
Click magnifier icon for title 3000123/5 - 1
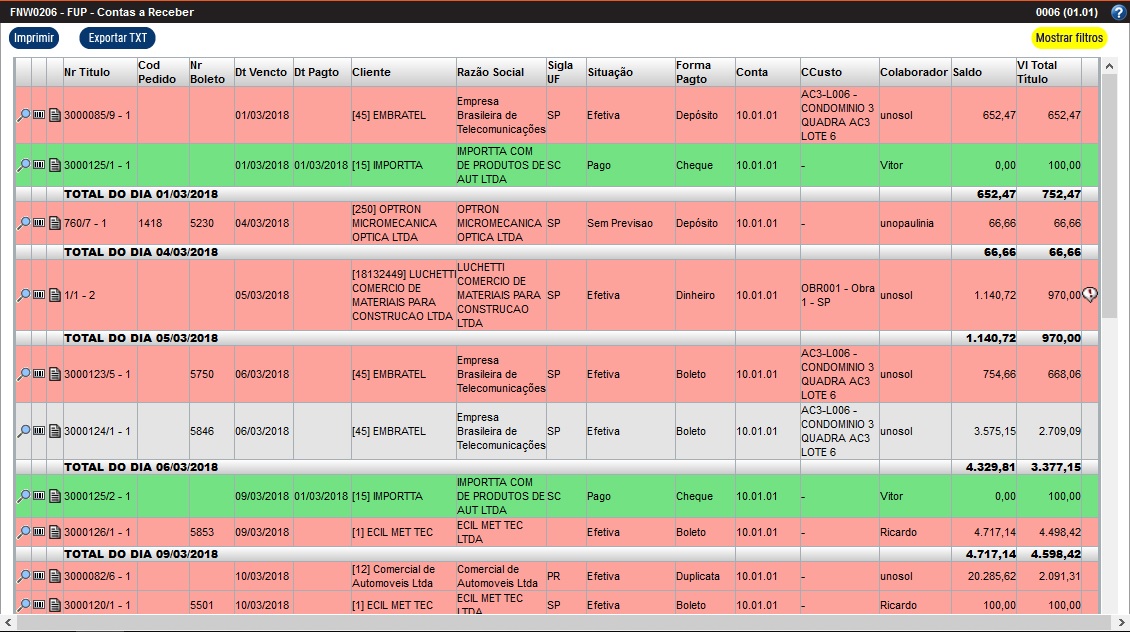[24, 374]
